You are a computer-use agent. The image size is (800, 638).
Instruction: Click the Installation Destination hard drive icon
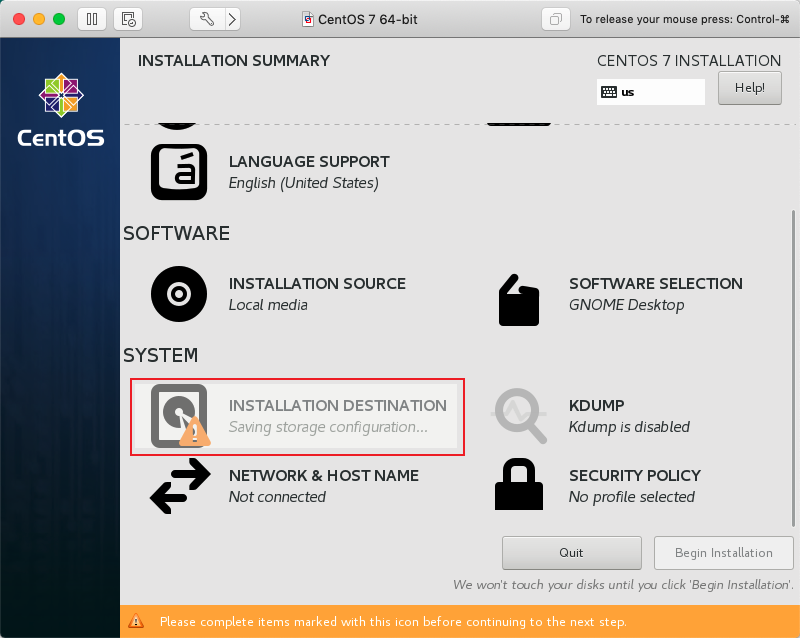point(180,416)
